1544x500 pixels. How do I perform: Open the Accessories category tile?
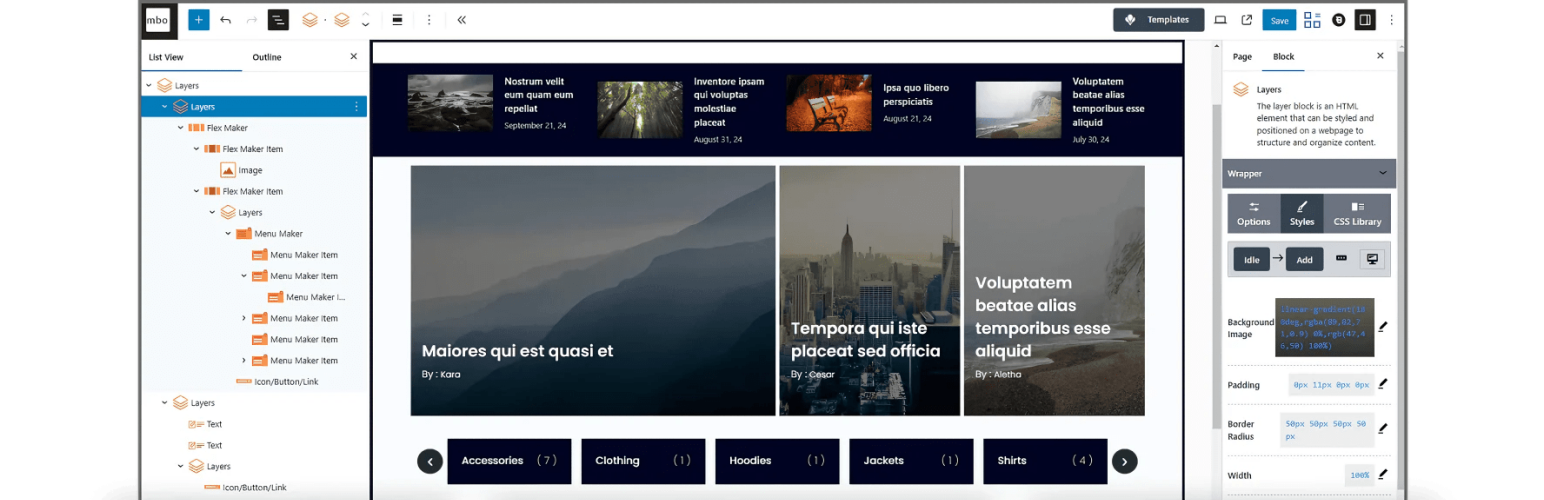[x=509, y=461]
